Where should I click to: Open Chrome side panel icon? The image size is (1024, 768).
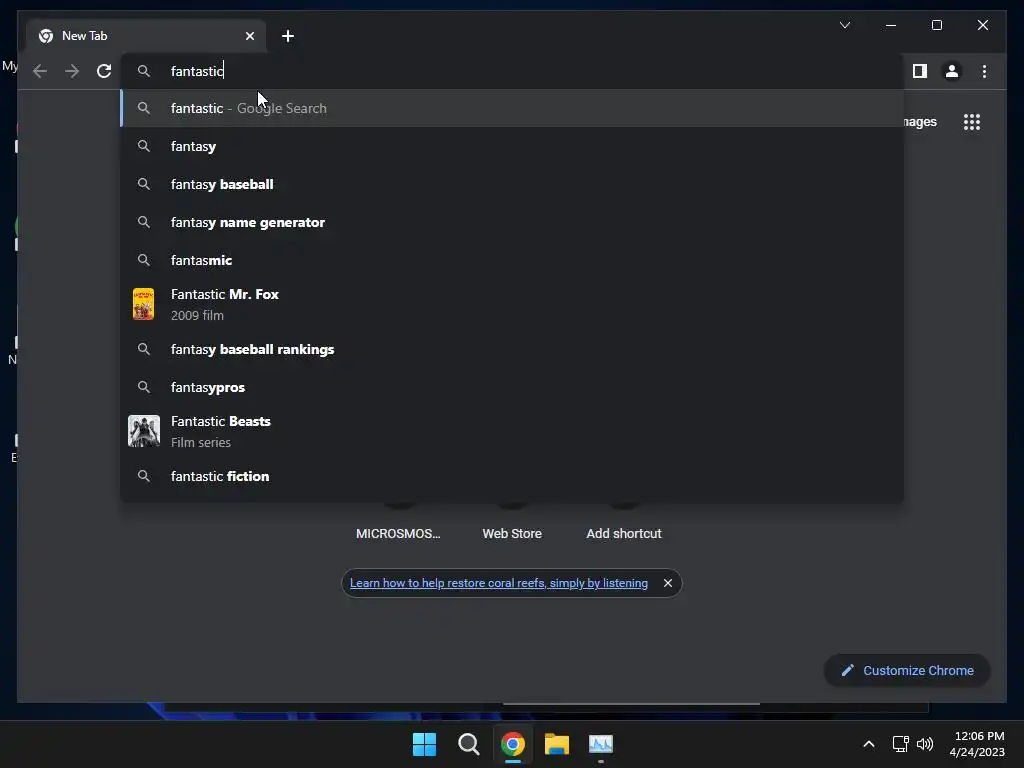(x=920, y=71)
